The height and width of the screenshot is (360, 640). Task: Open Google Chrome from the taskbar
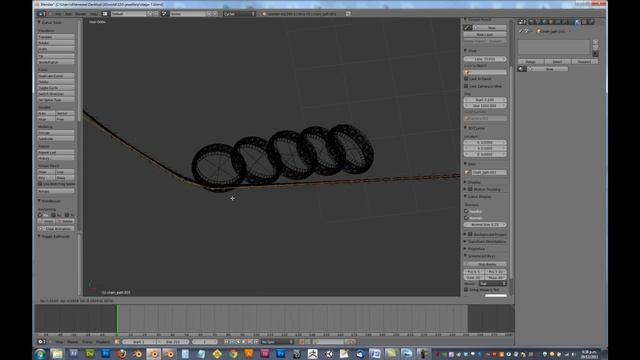233,354
